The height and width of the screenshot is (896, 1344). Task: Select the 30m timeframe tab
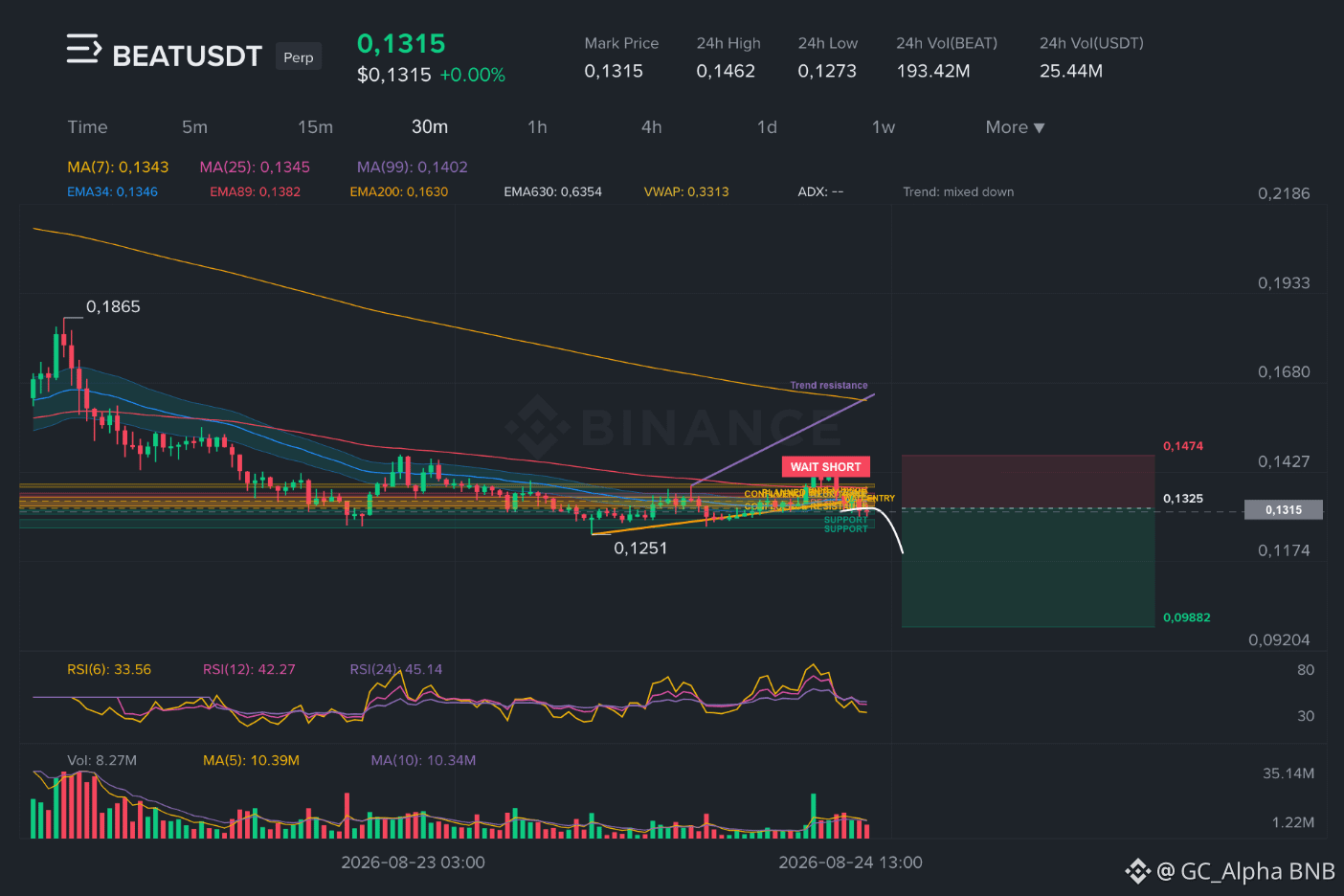430,127
